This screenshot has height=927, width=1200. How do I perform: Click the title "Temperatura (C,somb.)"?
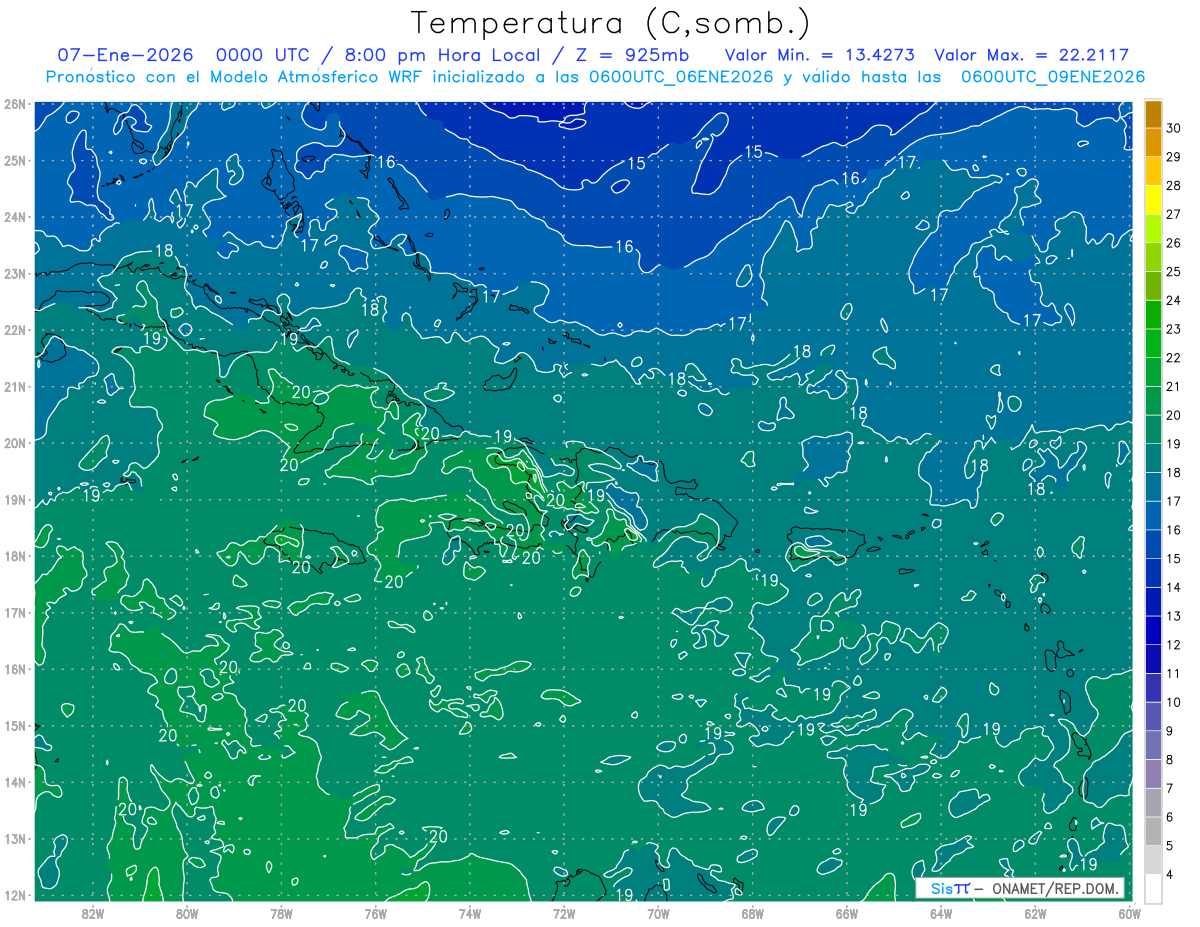[x=611, y=22]
